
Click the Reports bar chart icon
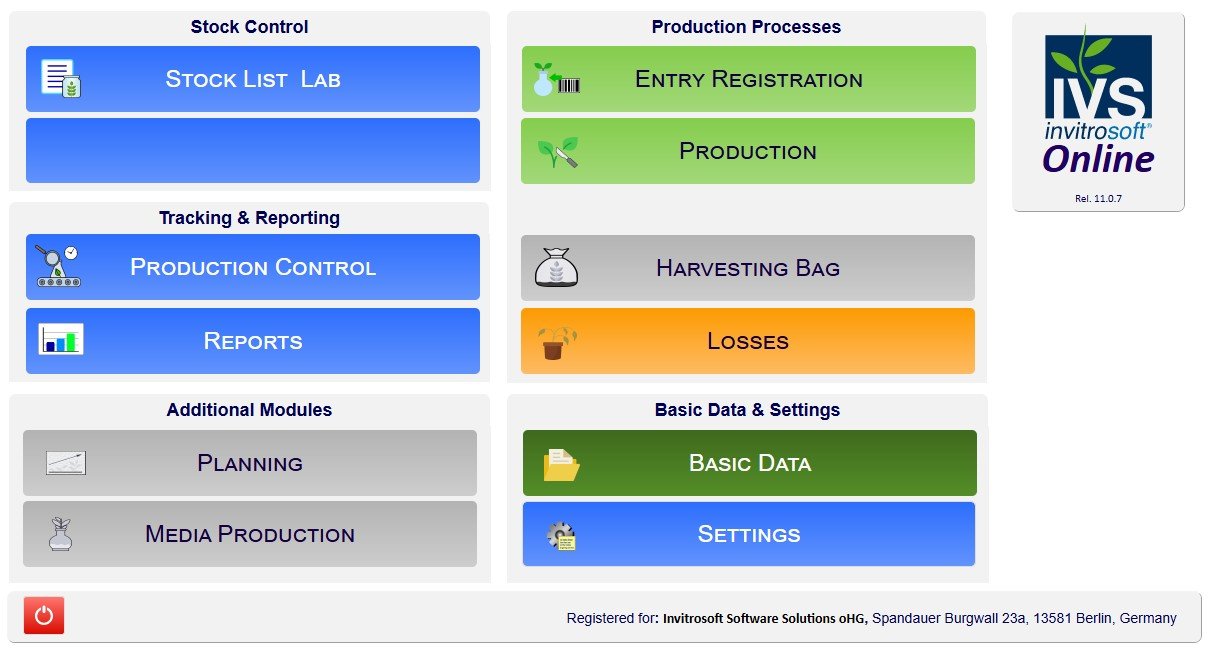[61, 339]
